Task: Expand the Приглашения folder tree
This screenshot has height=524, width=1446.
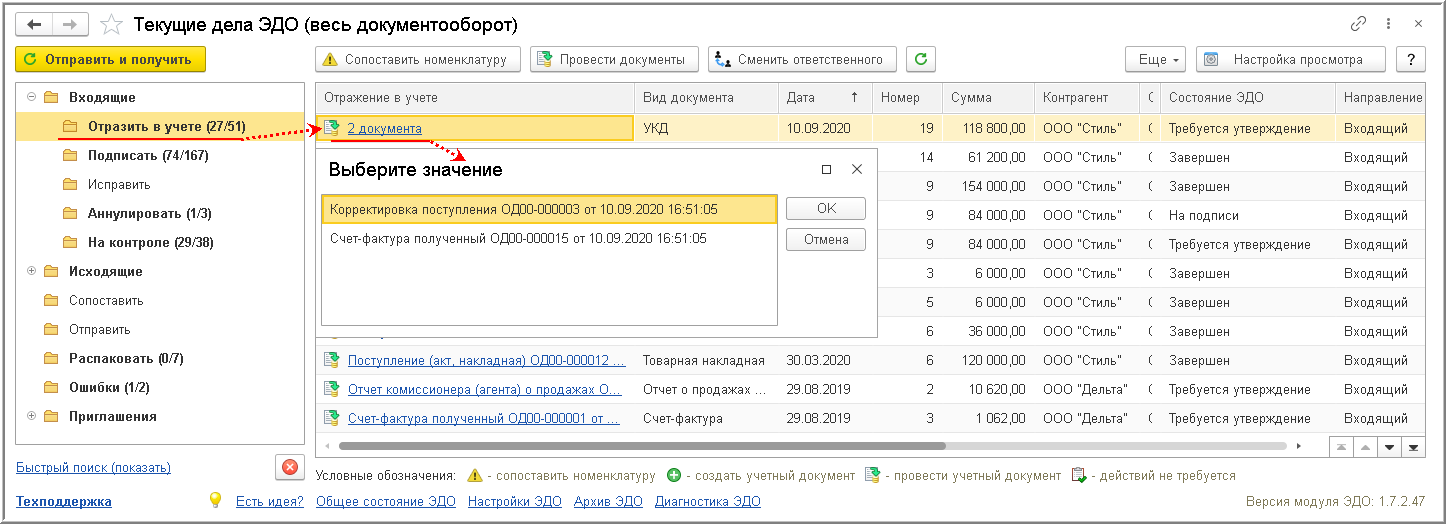Action: click(31, 416)
